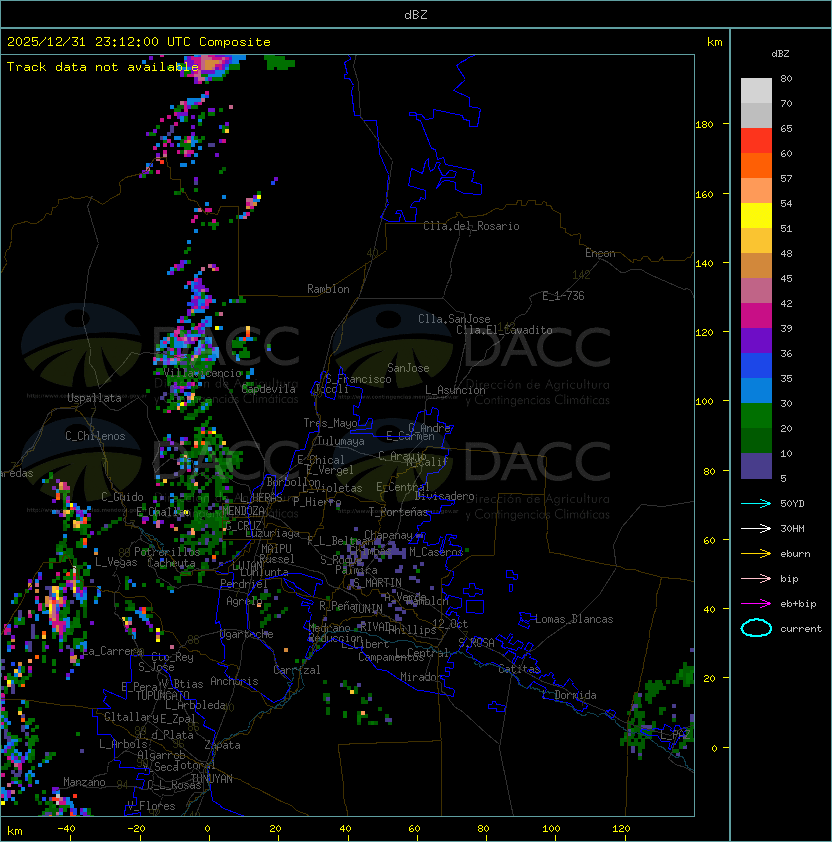This screenshot has width=832, height=842.
Task: Select the 'Villavicencio' place label
Action: (202, 373)
